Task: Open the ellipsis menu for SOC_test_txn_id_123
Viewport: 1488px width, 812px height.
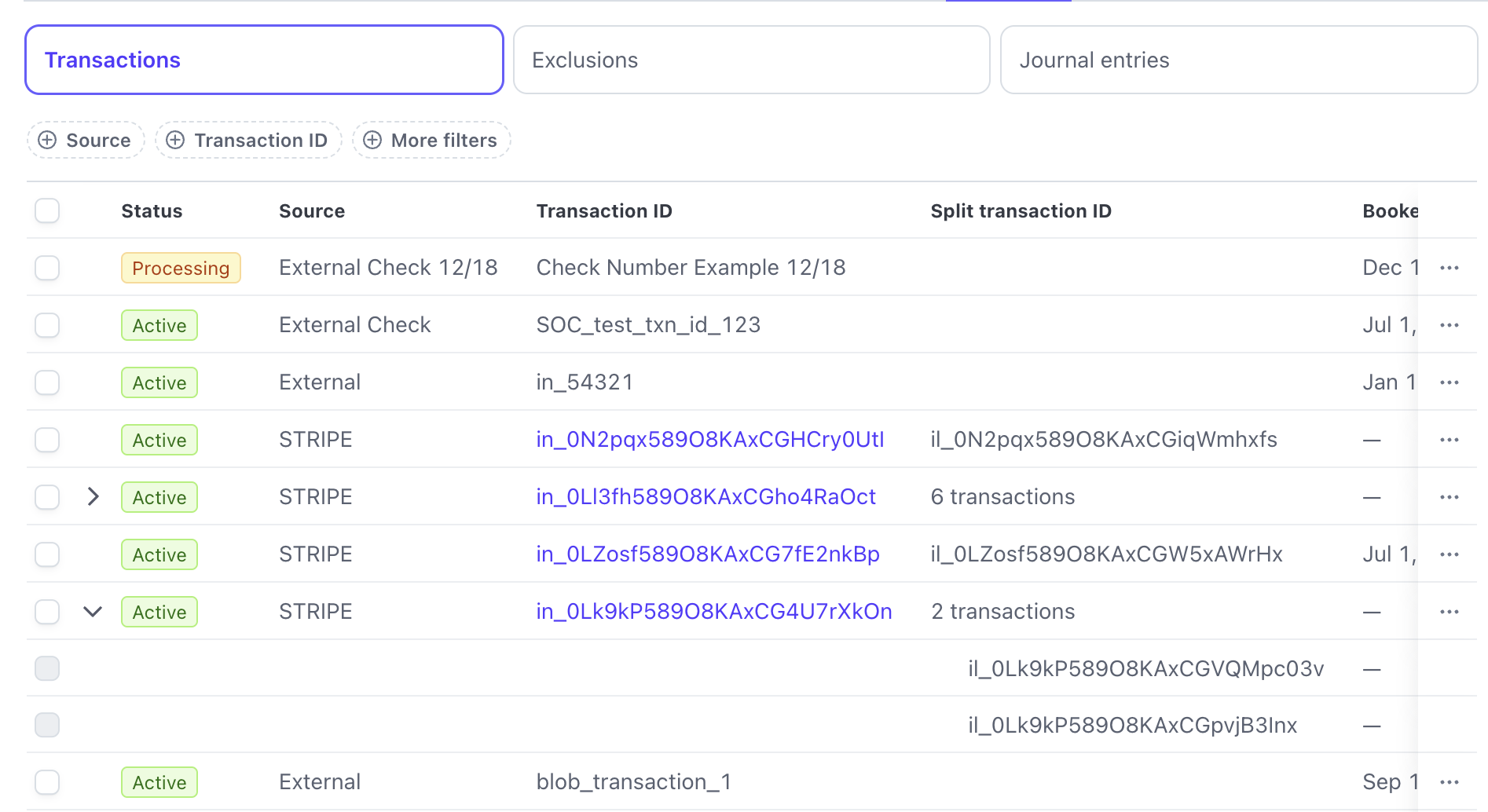Action: click(x=1449, y=324)
